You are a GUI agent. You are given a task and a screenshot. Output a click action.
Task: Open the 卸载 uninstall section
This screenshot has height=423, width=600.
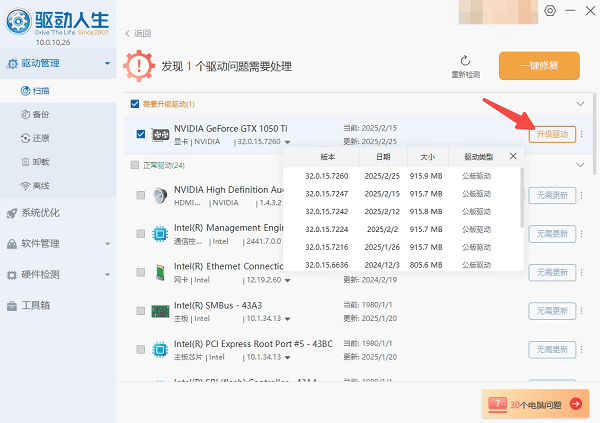(x=40, y=162)
